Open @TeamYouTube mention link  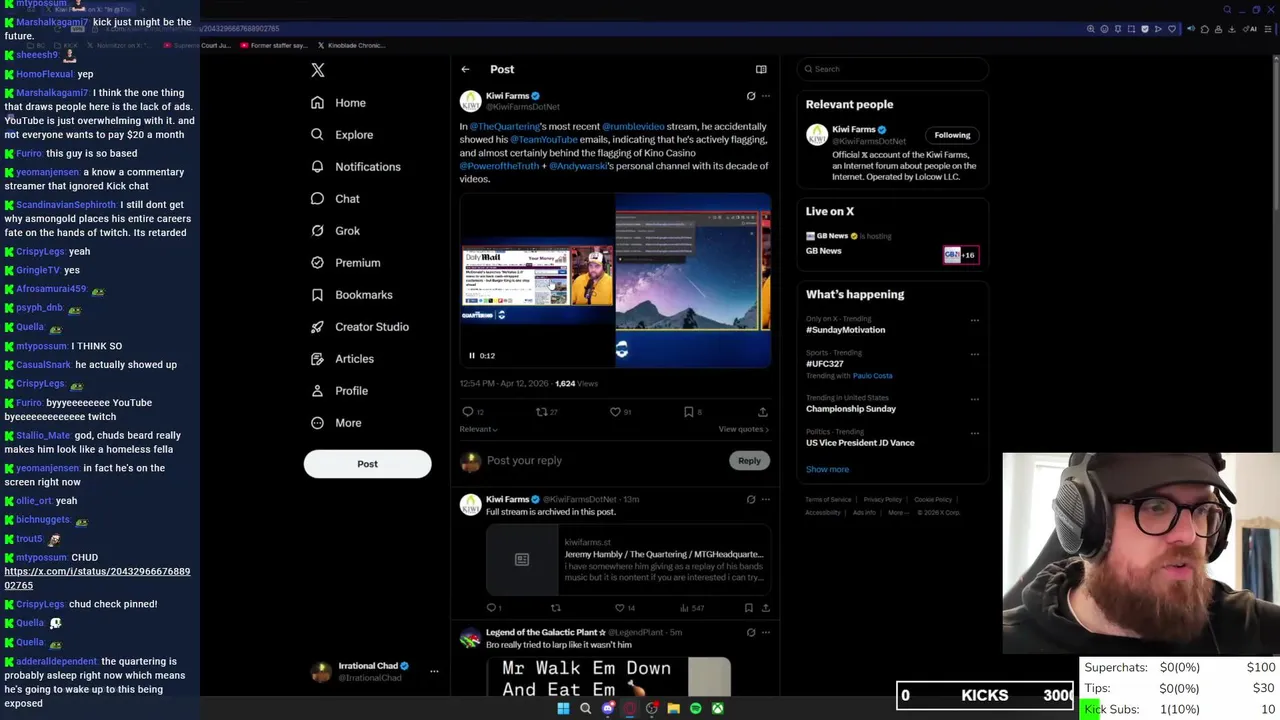point(544,140)
